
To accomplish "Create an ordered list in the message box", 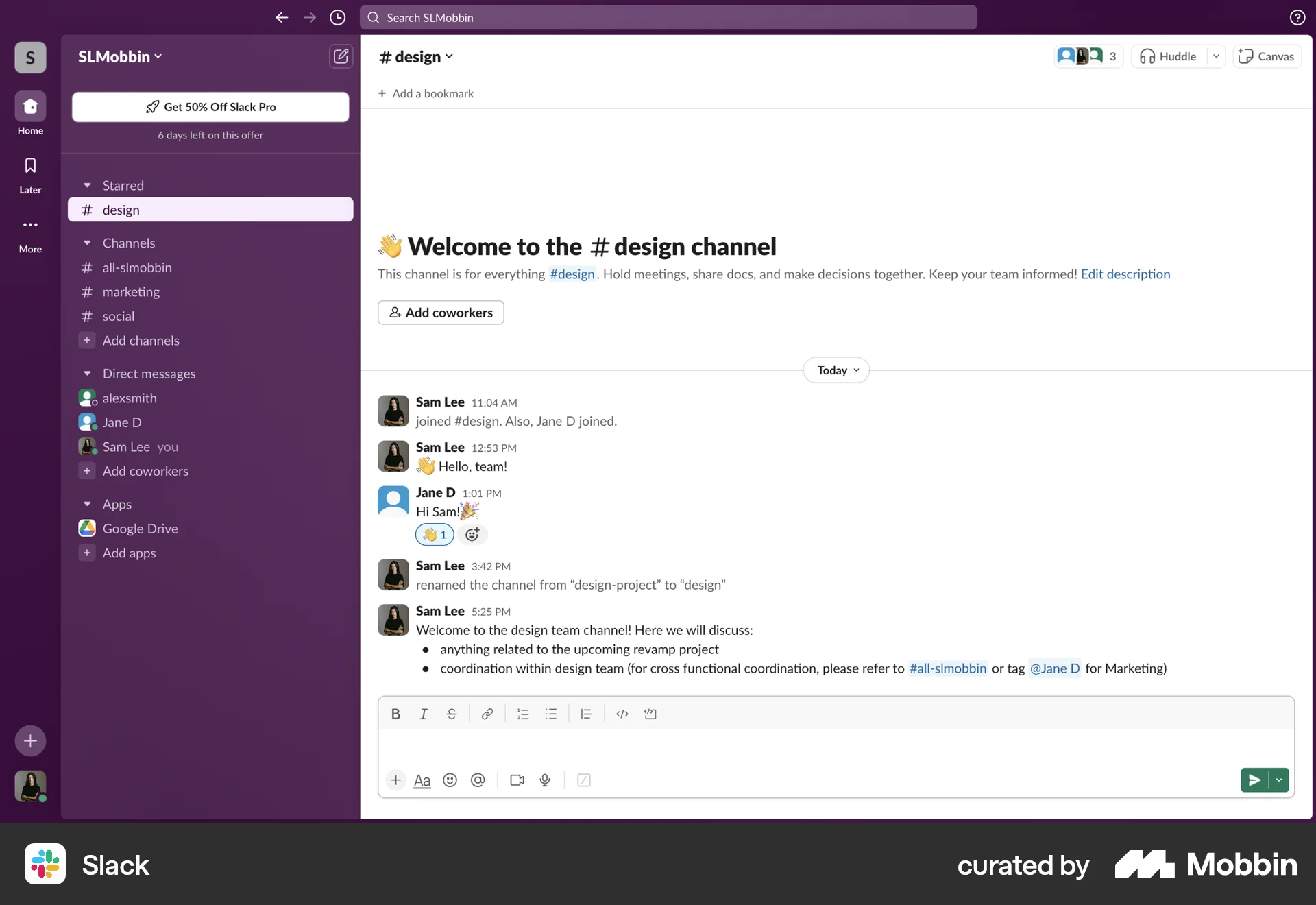I will point(523,714).
